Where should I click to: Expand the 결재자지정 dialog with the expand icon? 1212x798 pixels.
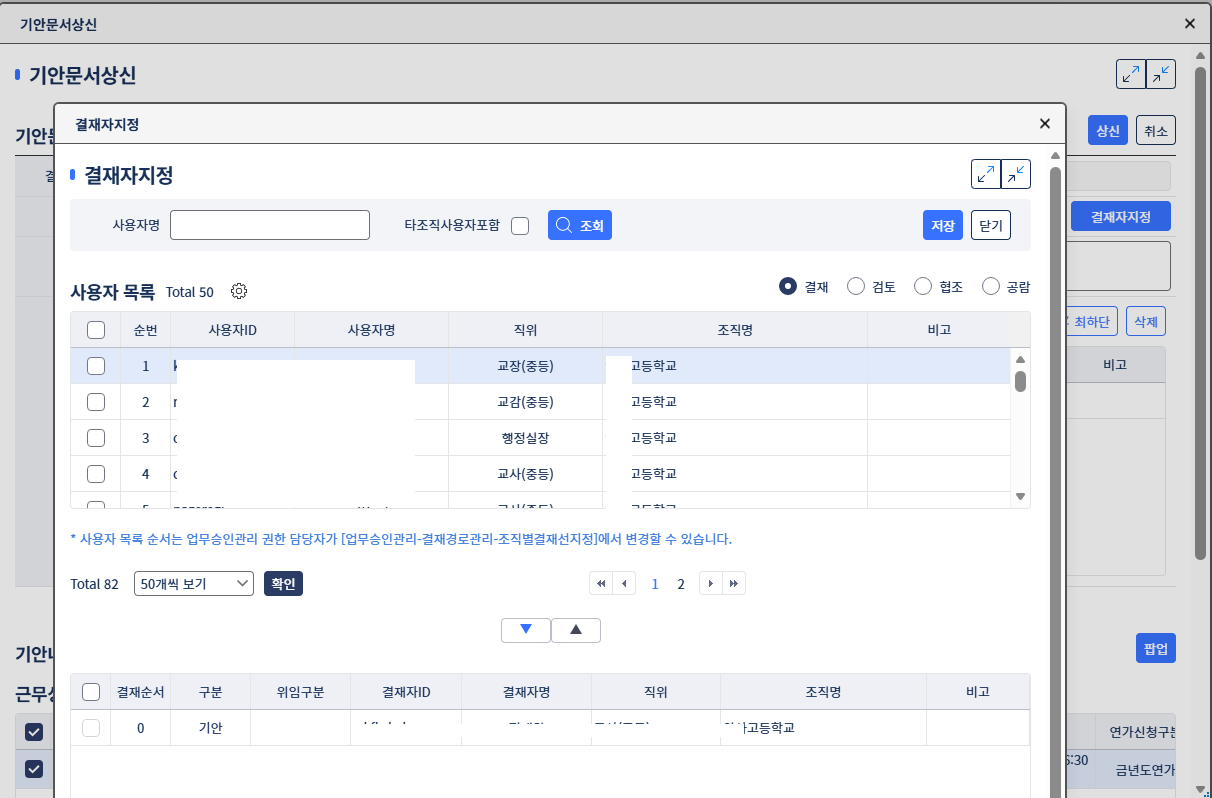click(x=985, y=174)
